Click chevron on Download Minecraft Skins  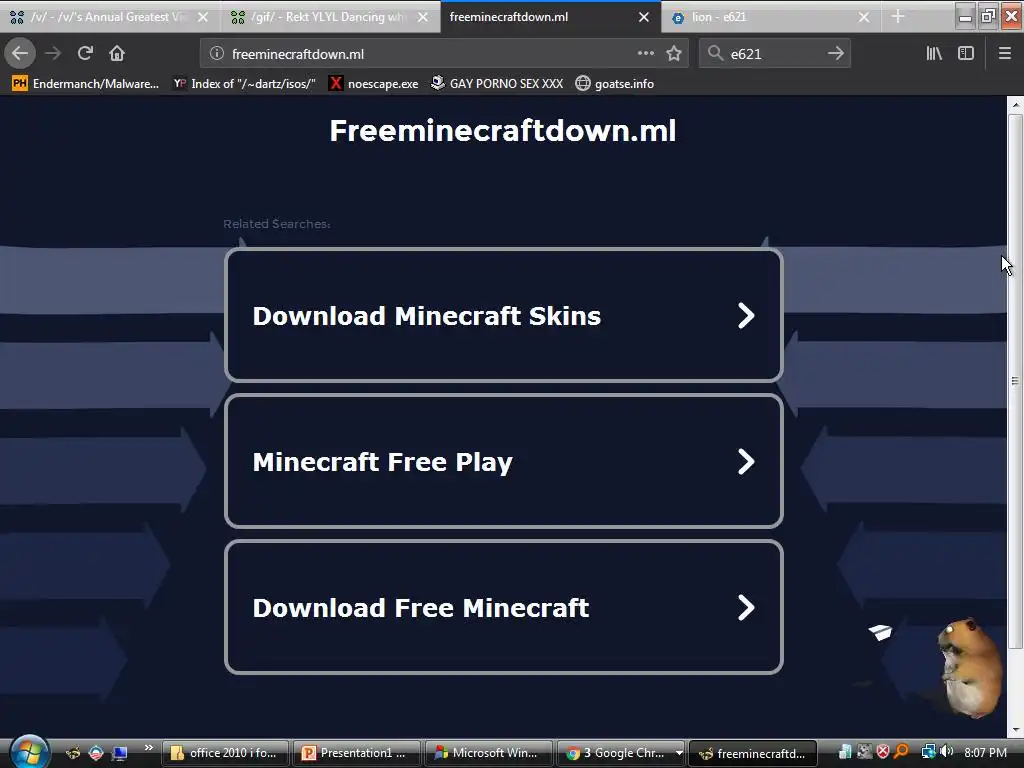click(x=746, y=315)
